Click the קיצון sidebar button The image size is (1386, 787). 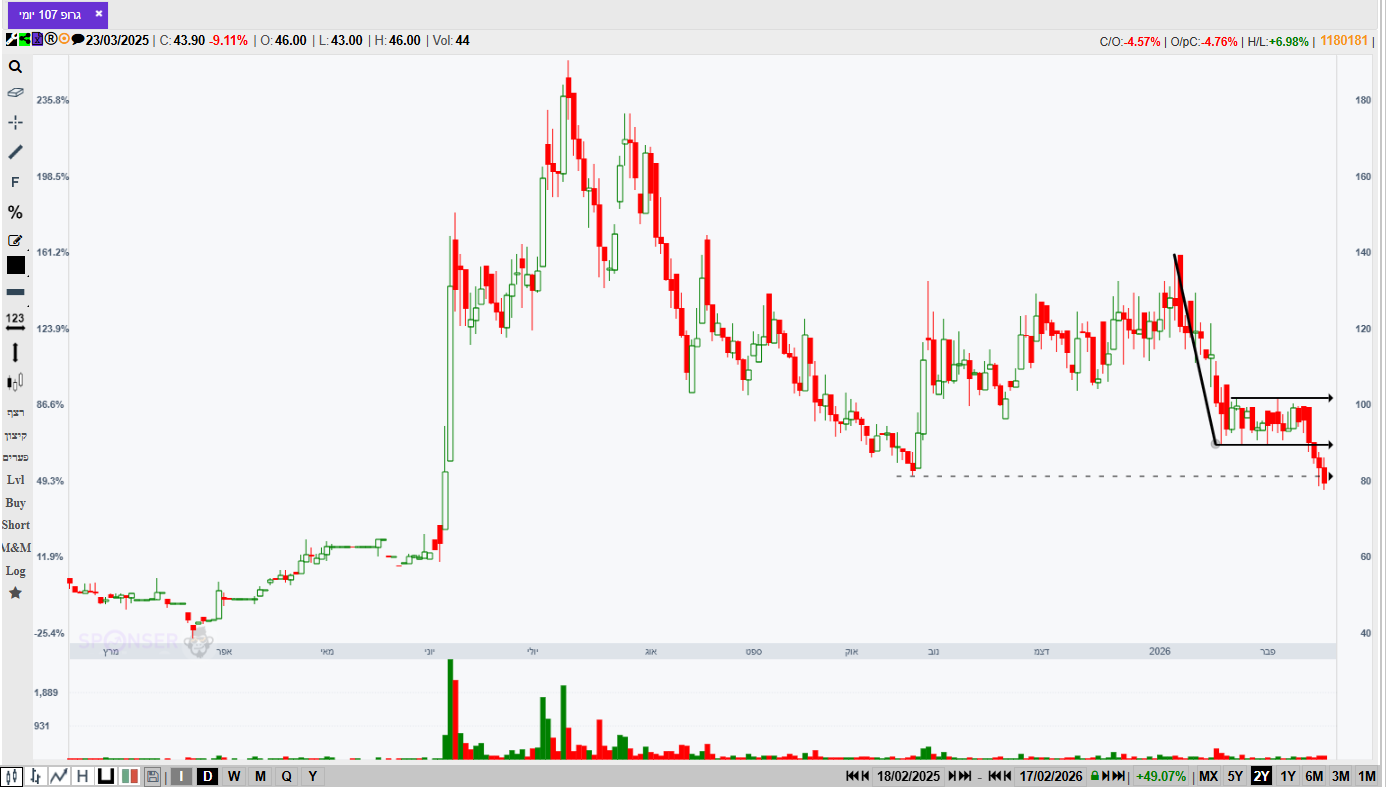(x=15, y=435)
